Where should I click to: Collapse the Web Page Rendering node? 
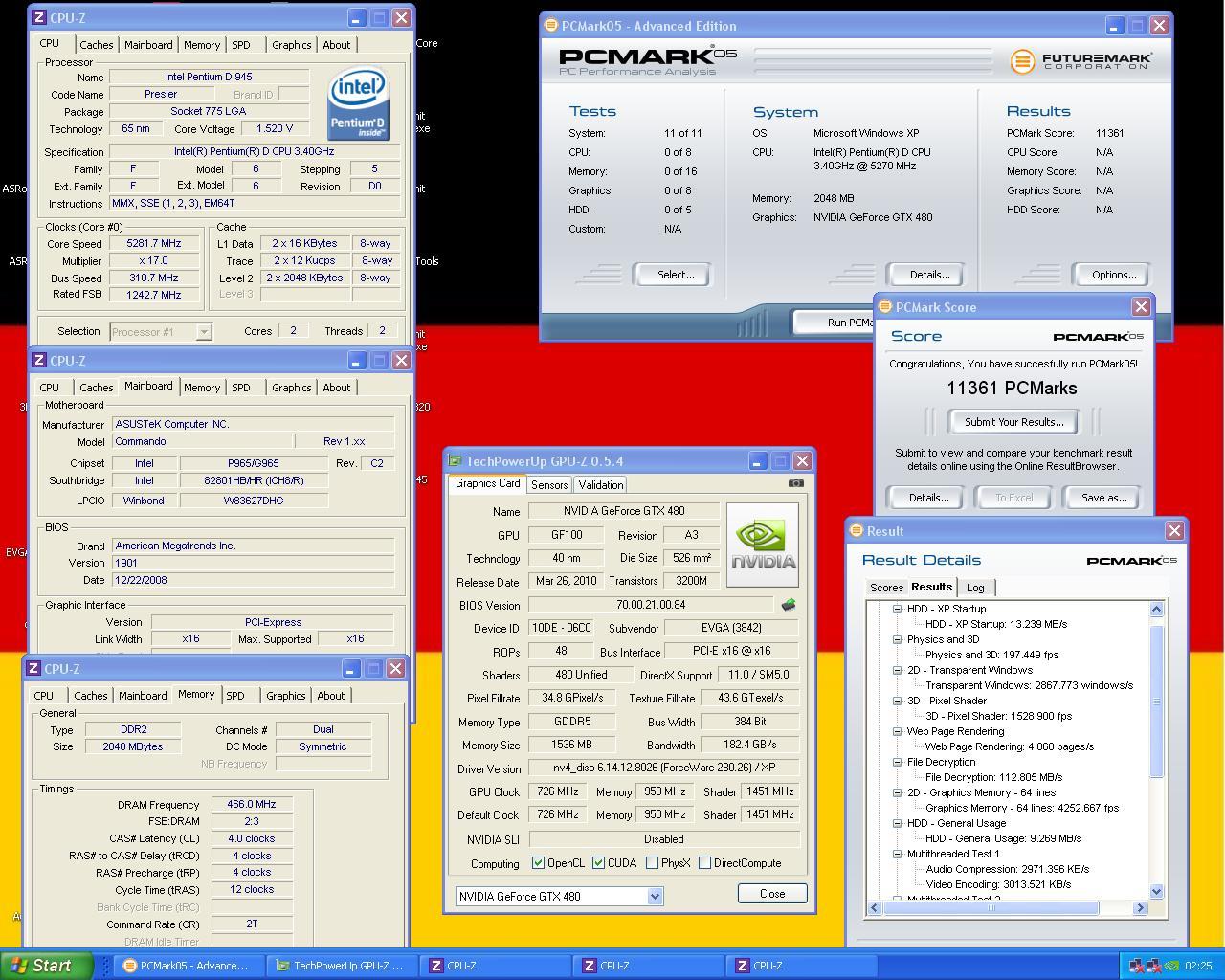897,731
